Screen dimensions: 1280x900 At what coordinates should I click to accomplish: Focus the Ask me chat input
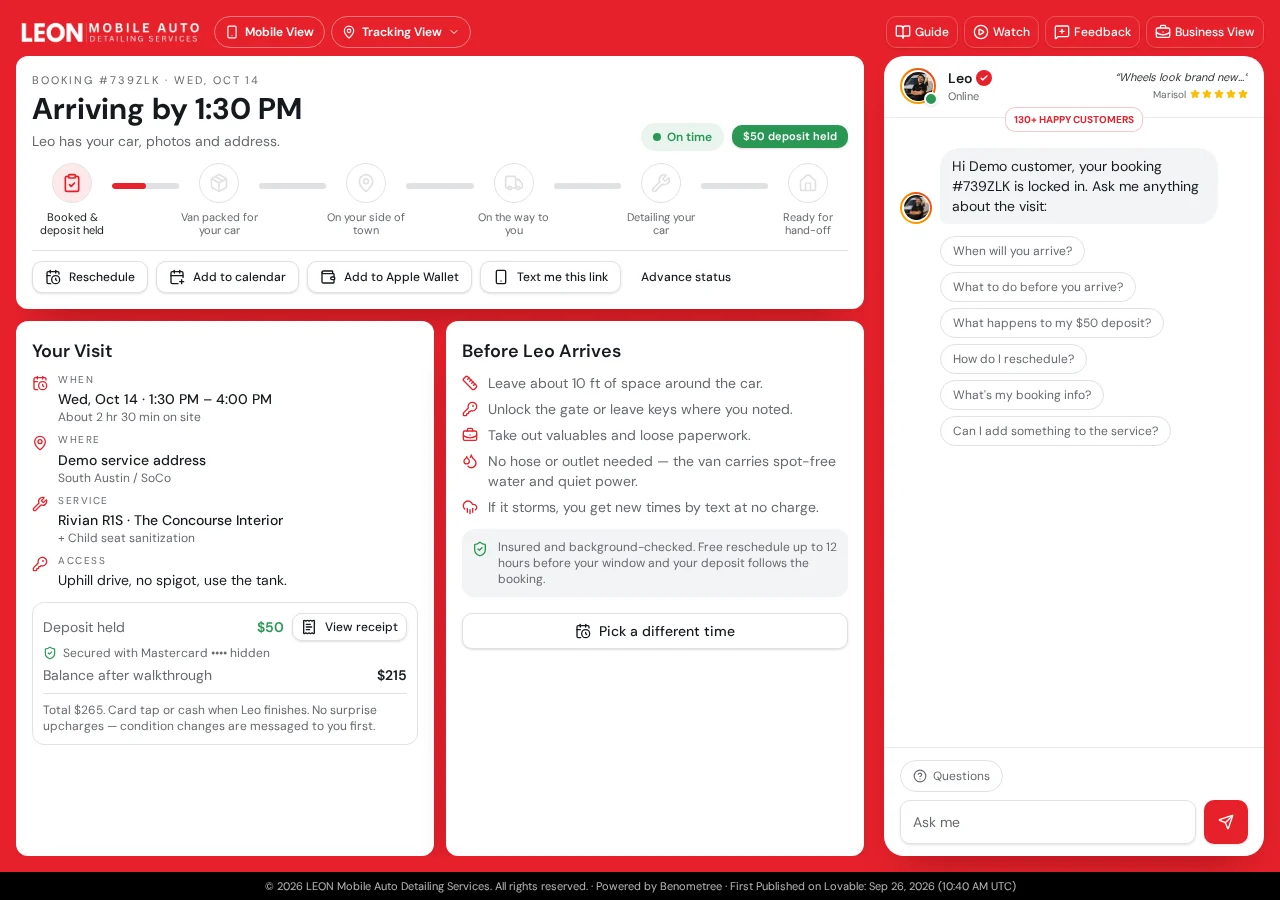point(1048,822)
